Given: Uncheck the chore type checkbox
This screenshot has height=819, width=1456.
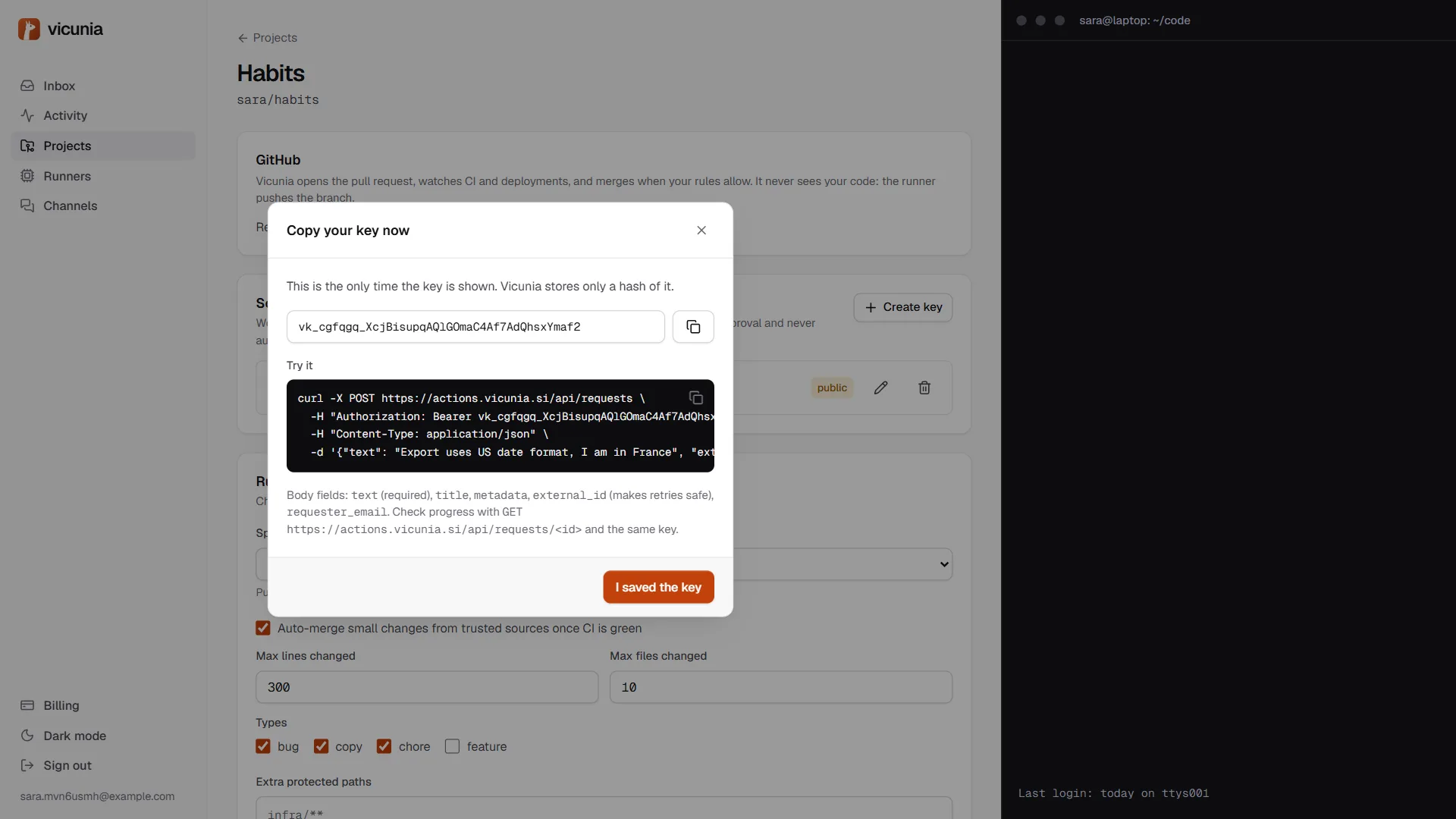Looking at the screenshot, I should [x=384, y=746].
